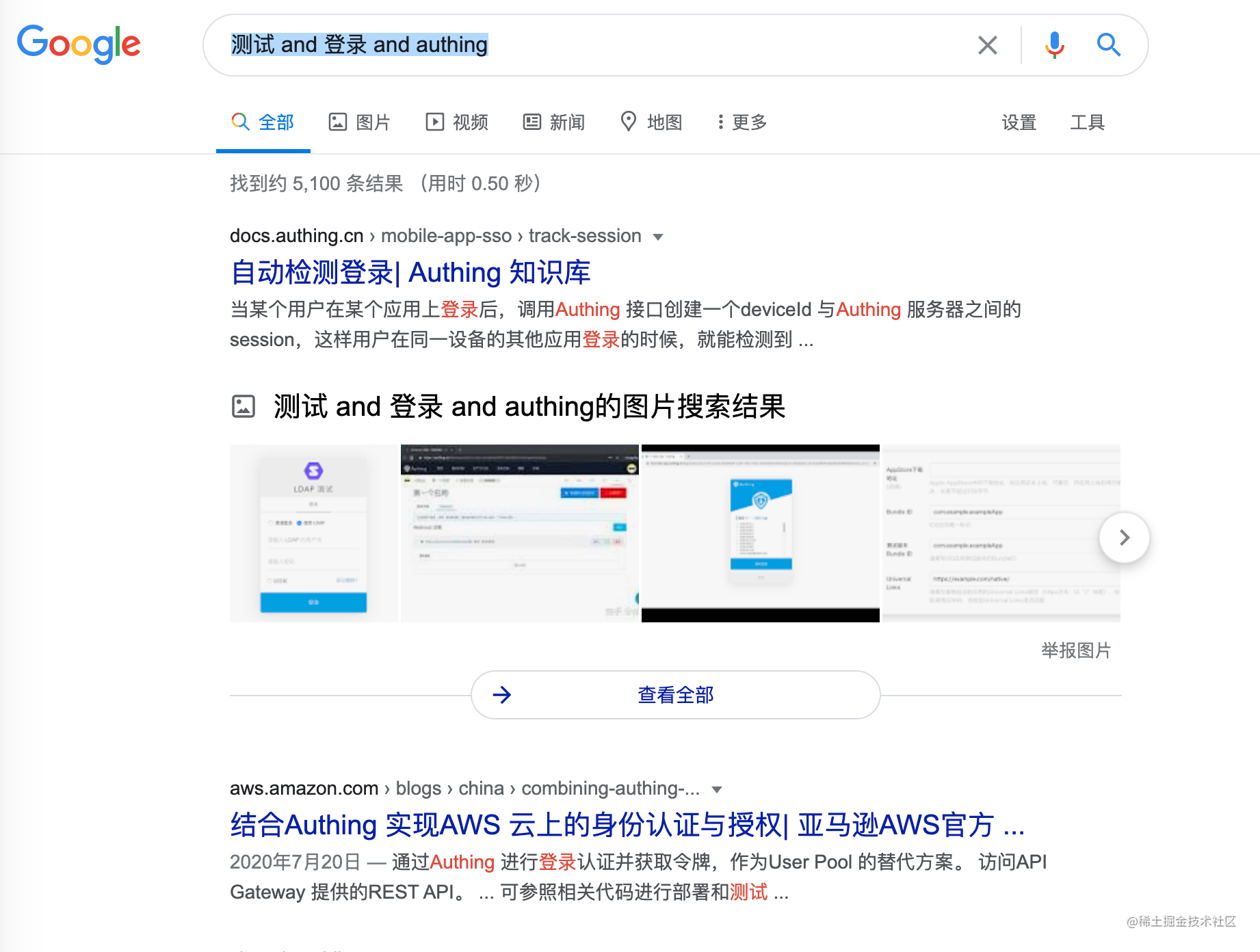This screenshot has width=1260, height=952.
Task: Open the 新闻 news tab
Action: tap(554, 122)
